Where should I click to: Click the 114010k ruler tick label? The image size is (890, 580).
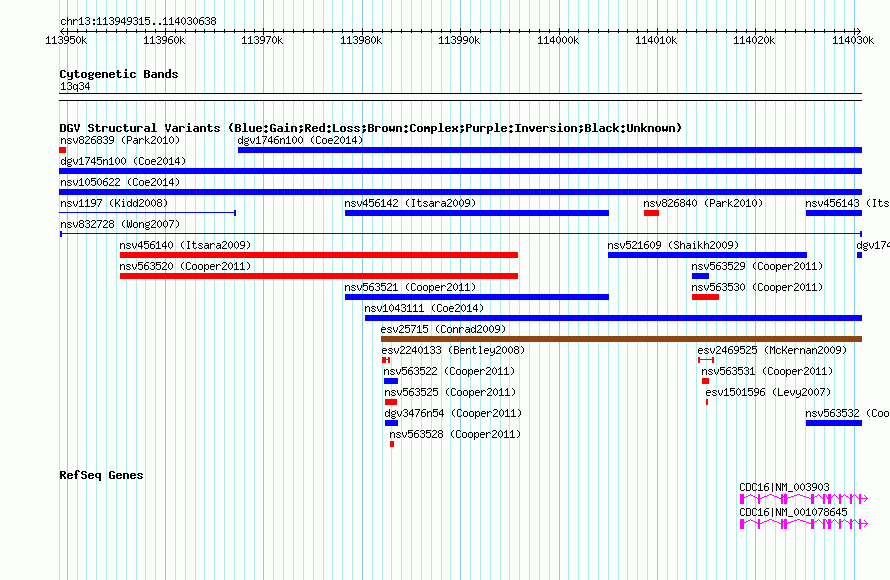[656, 40]
